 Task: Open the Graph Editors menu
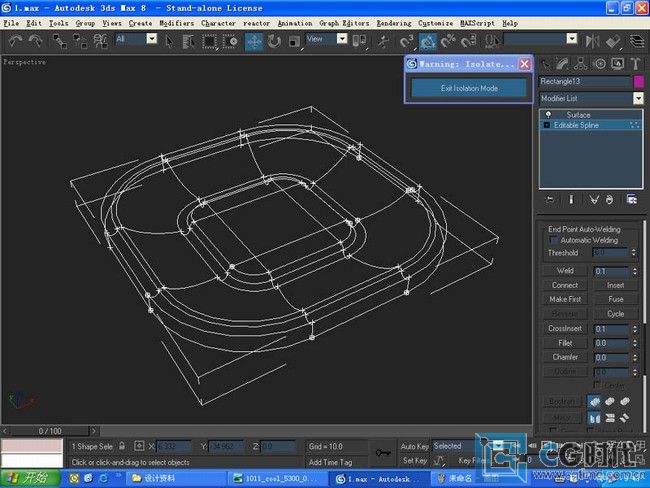[344, 23]
